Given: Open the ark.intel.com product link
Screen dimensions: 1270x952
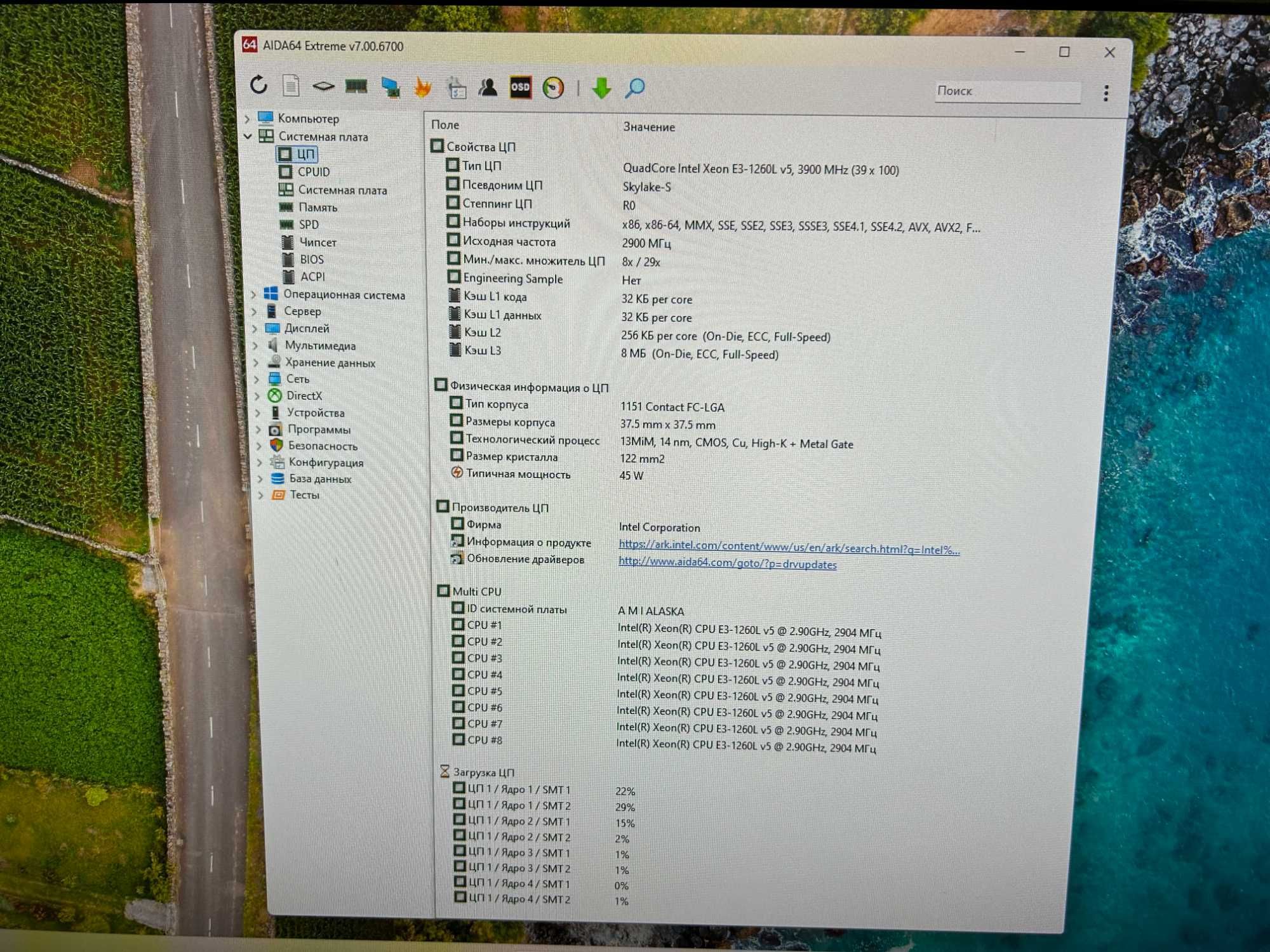Looking at the screenshot, I should [789, 547].
